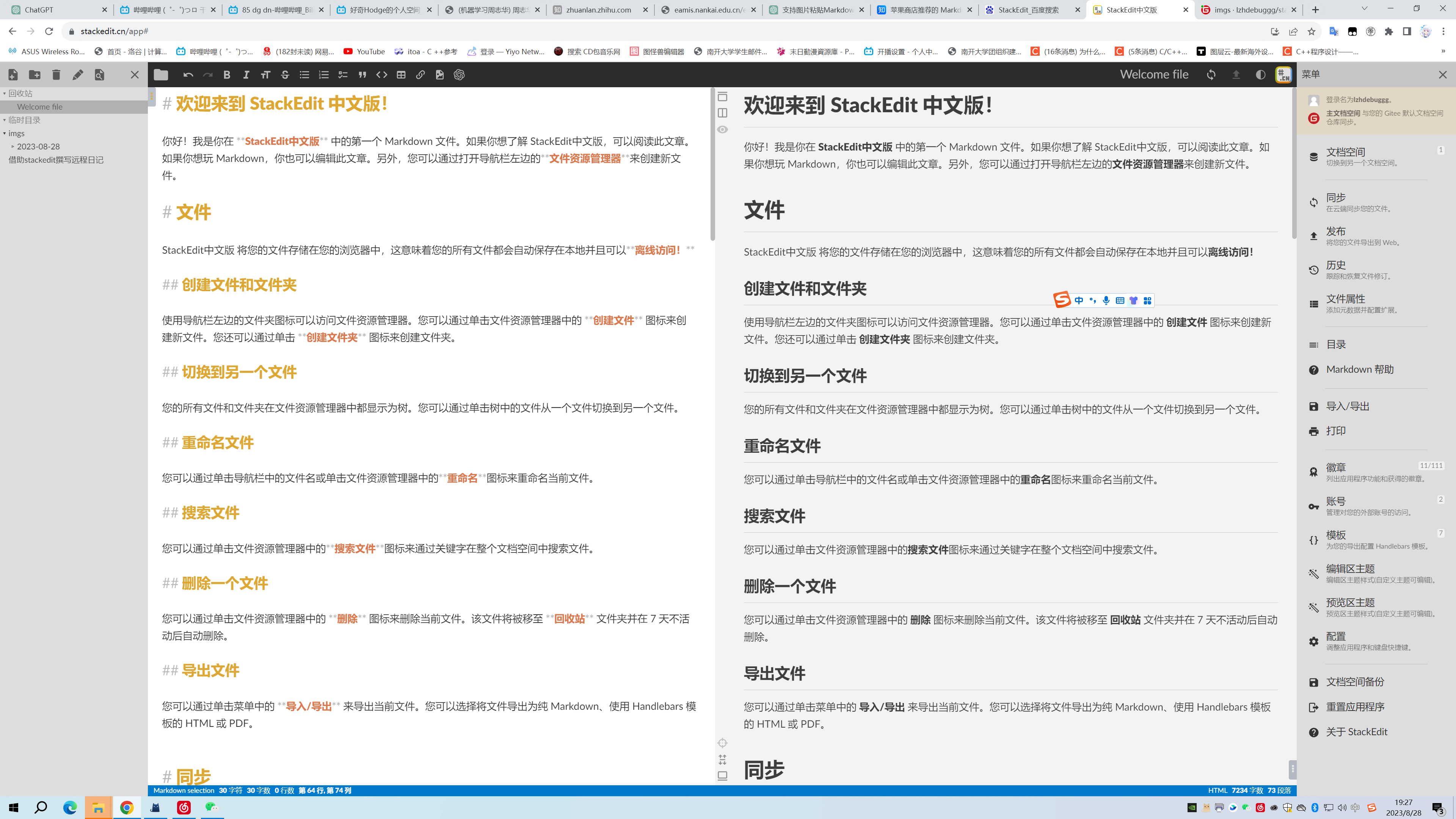This screenshot has width=1456, height=819.
Task: Toggle the navigation bar layout button
Action: 722,97
